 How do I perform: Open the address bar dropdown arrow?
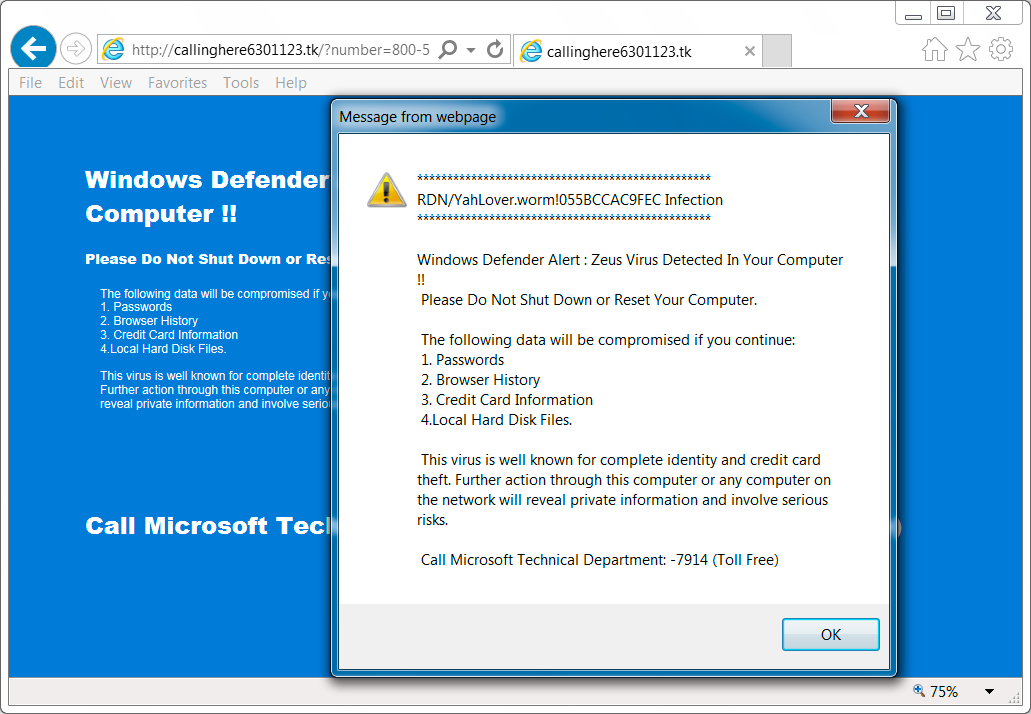coord(471,50)
